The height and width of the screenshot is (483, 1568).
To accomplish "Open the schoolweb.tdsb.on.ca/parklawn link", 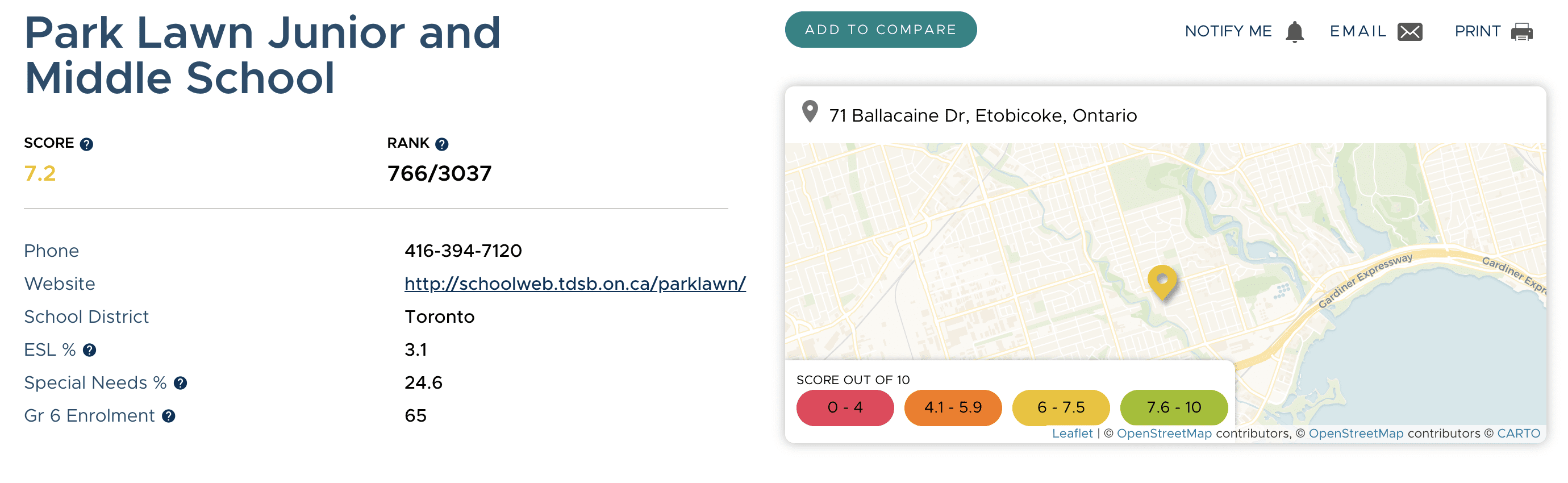I will 574,284.
